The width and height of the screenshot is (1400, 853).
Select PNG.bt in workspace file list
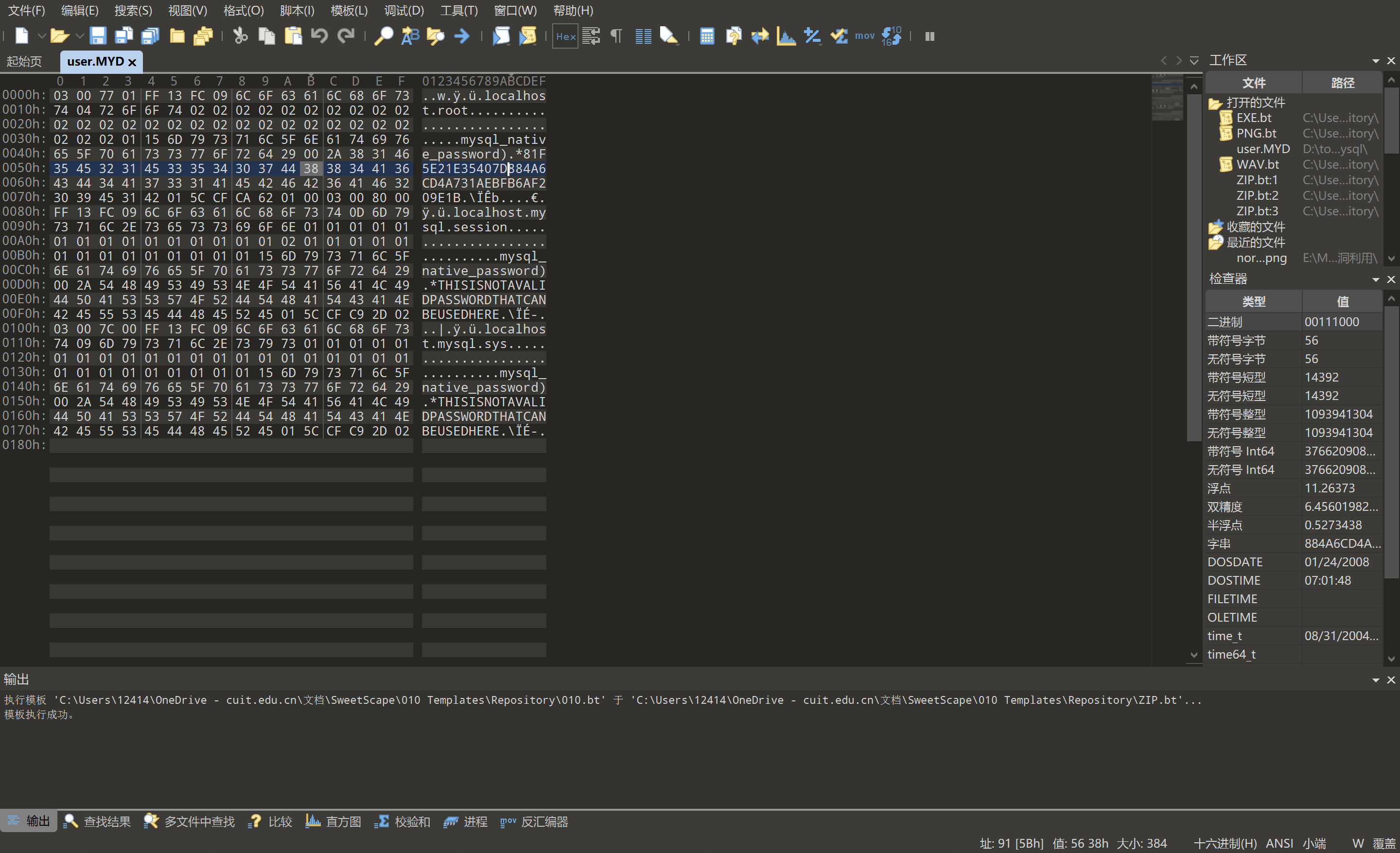click(x=1256, y=134)
